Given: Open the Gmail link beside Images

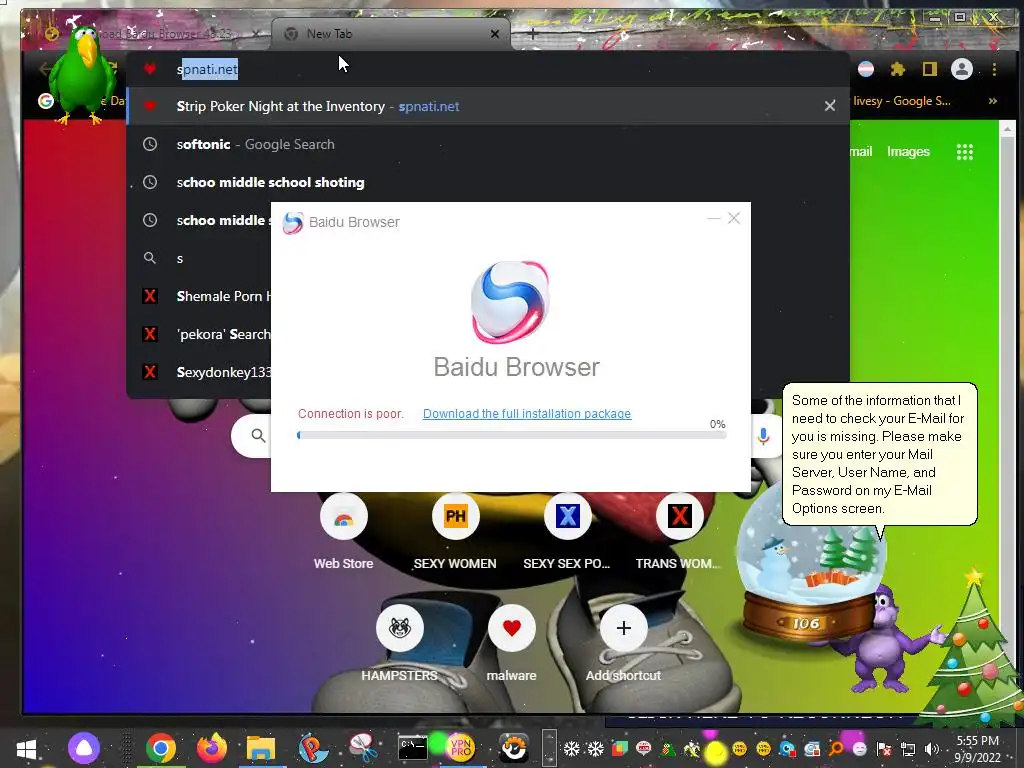Looking at the screenshot, I should coord(861,152).
